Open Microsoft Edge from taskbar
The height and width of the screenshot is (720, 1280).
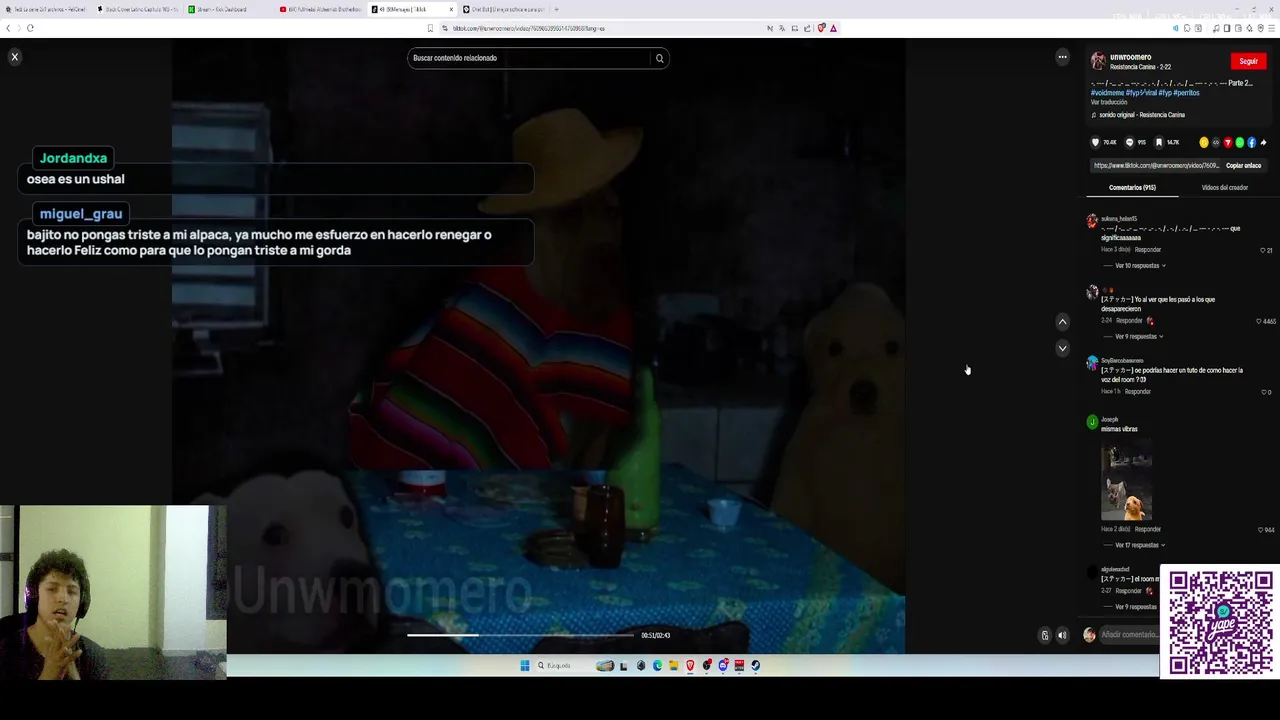[657, 665]
